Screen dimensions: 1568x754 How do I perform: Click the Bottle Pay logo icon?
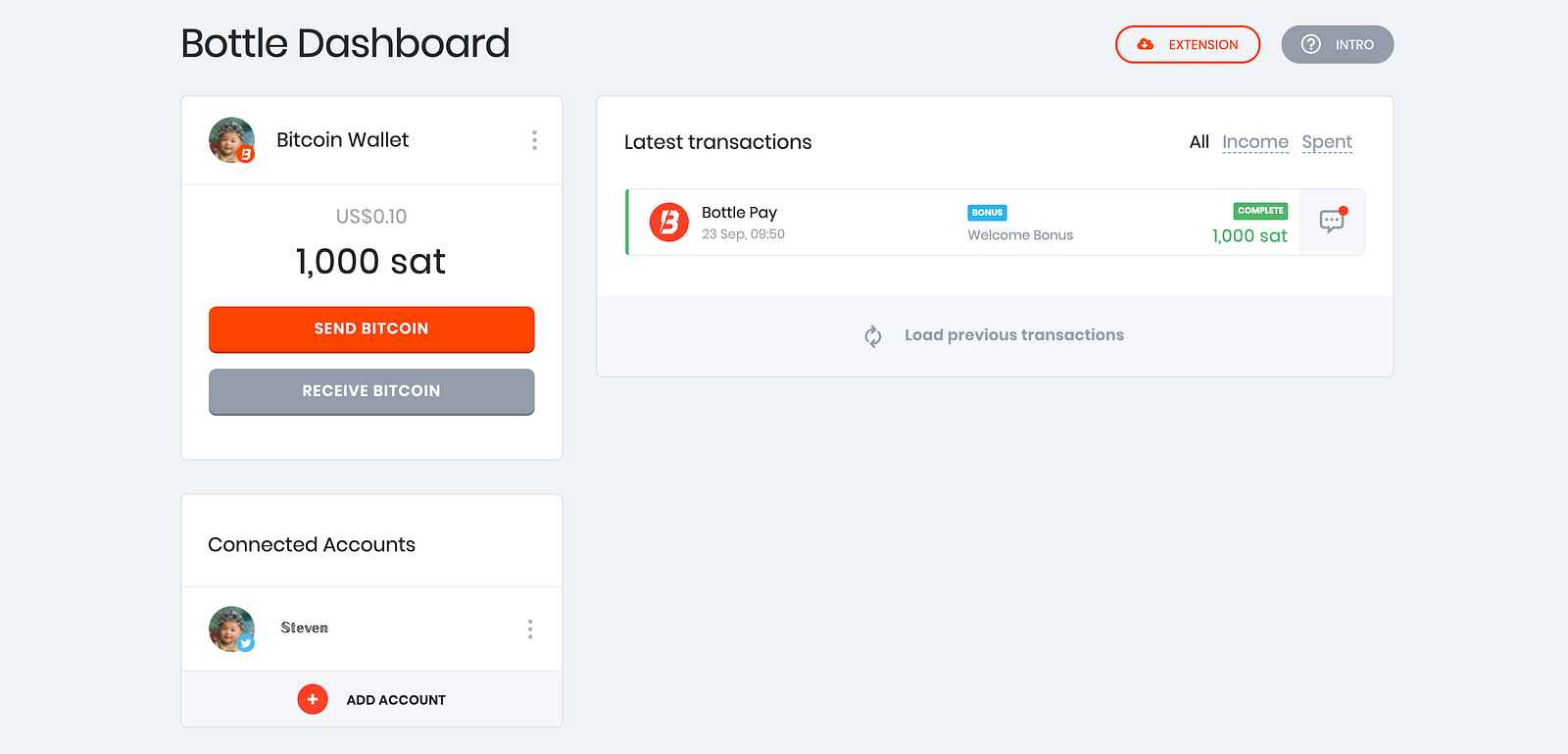pos(669,223)
